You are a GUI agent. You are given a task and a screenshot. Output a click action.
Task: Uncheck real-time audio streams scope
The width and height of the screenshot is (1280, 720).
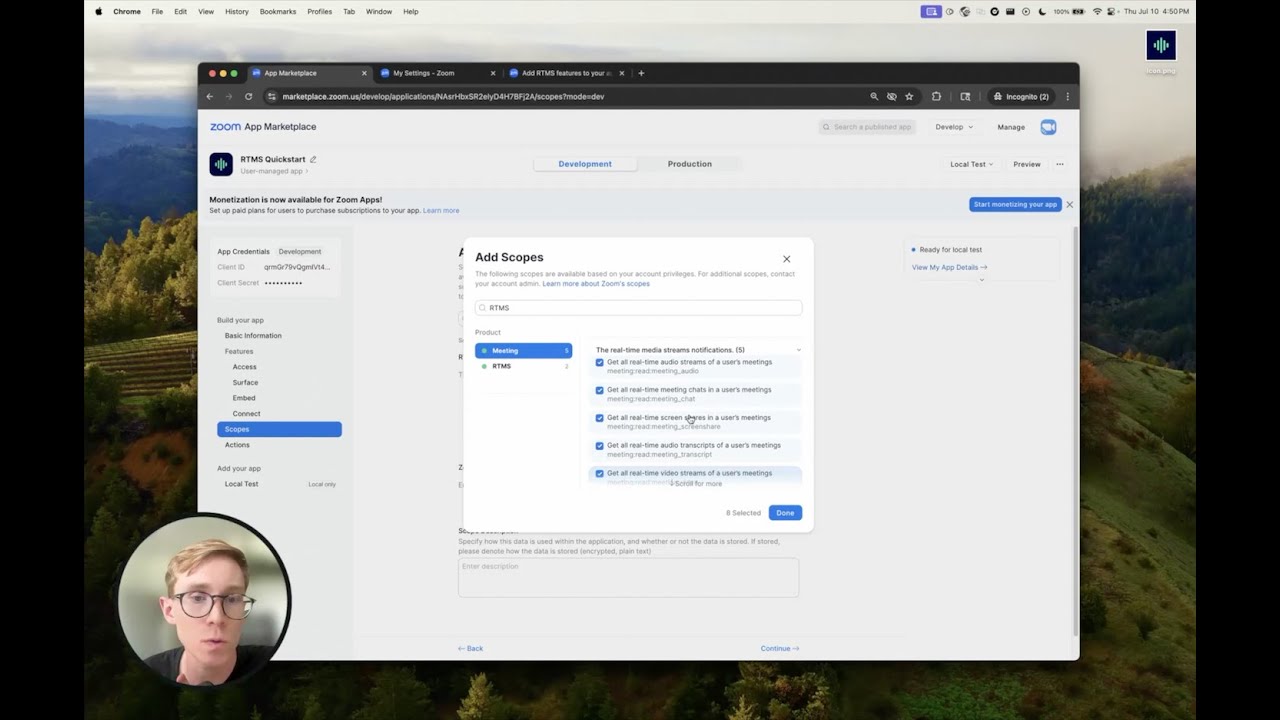tap(600, 362)
